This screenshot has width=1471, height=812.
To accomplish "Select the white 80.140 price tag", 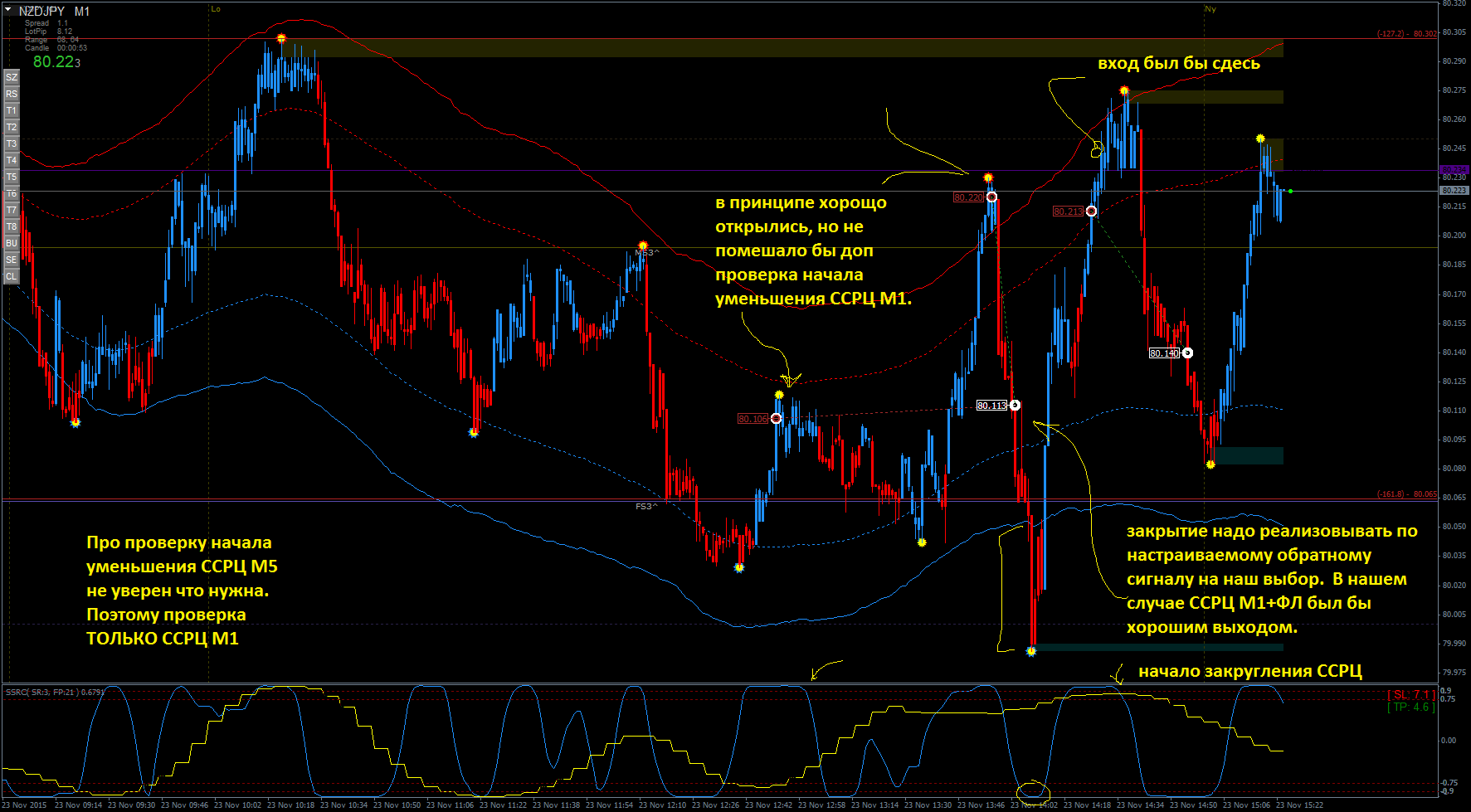I will pos(1164,353).
